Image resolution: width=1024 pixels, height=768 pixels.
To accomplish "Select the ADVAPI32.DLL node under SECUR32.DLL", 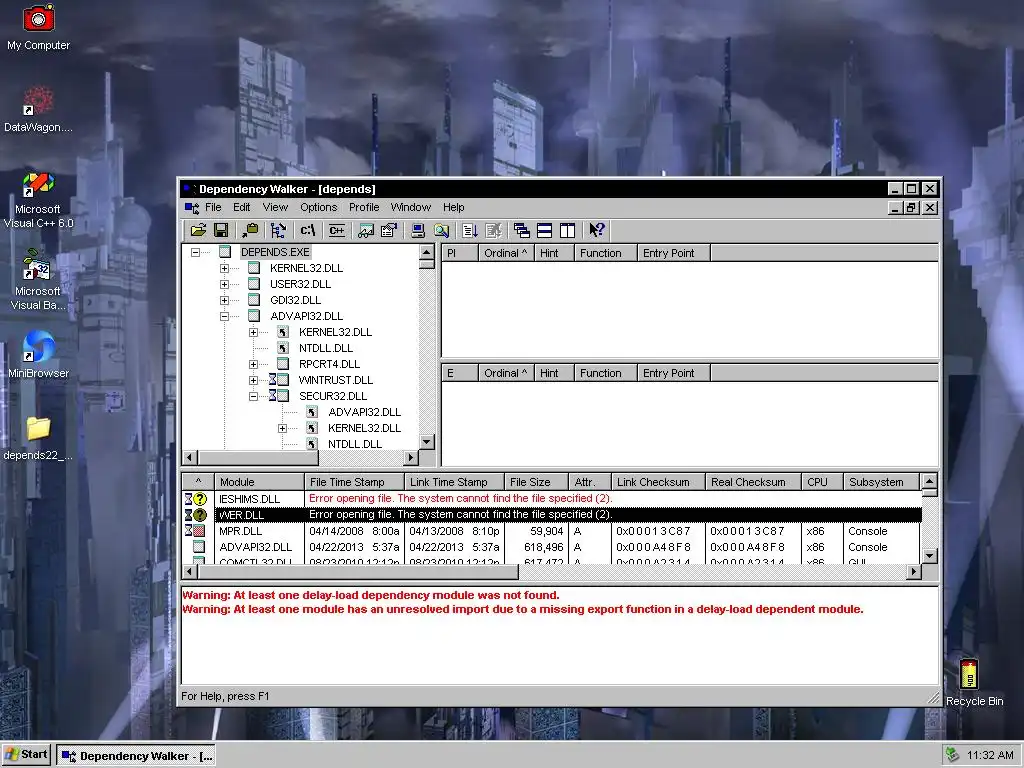I will tap(364, 412).
